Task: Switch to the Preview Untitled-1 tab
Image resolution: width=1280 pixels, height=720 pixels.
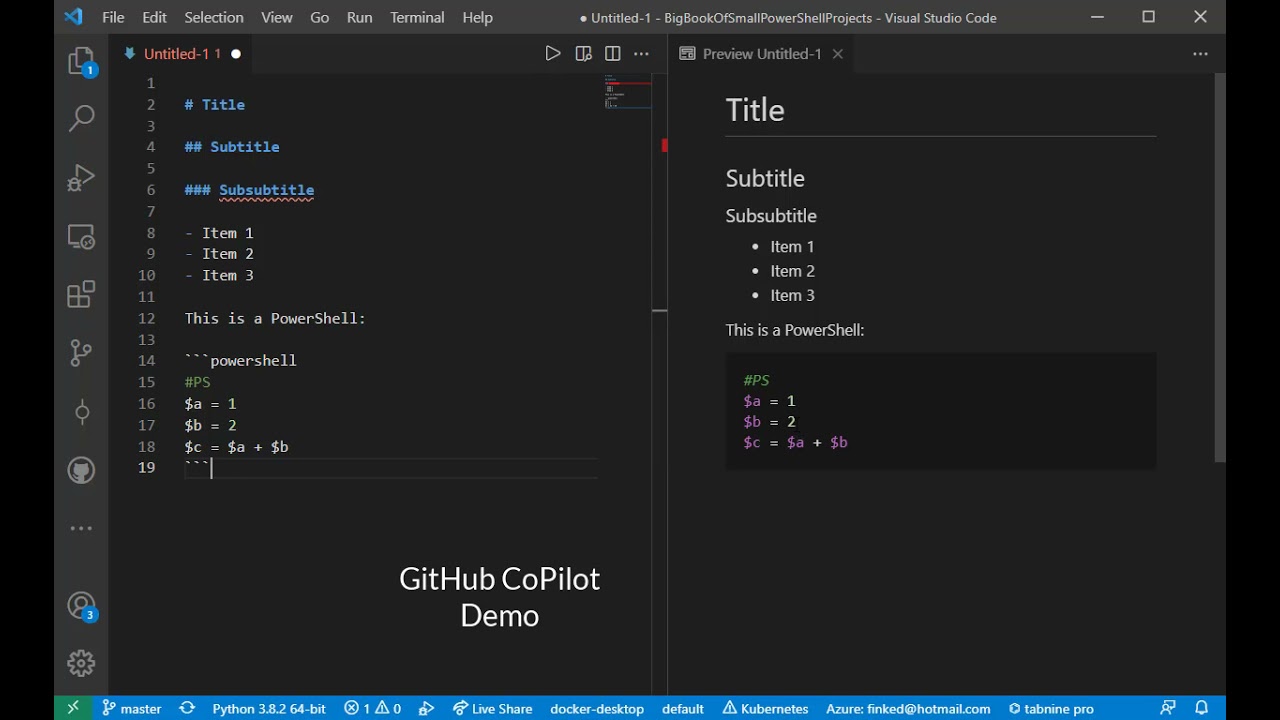Action: [x=762, y=54]
